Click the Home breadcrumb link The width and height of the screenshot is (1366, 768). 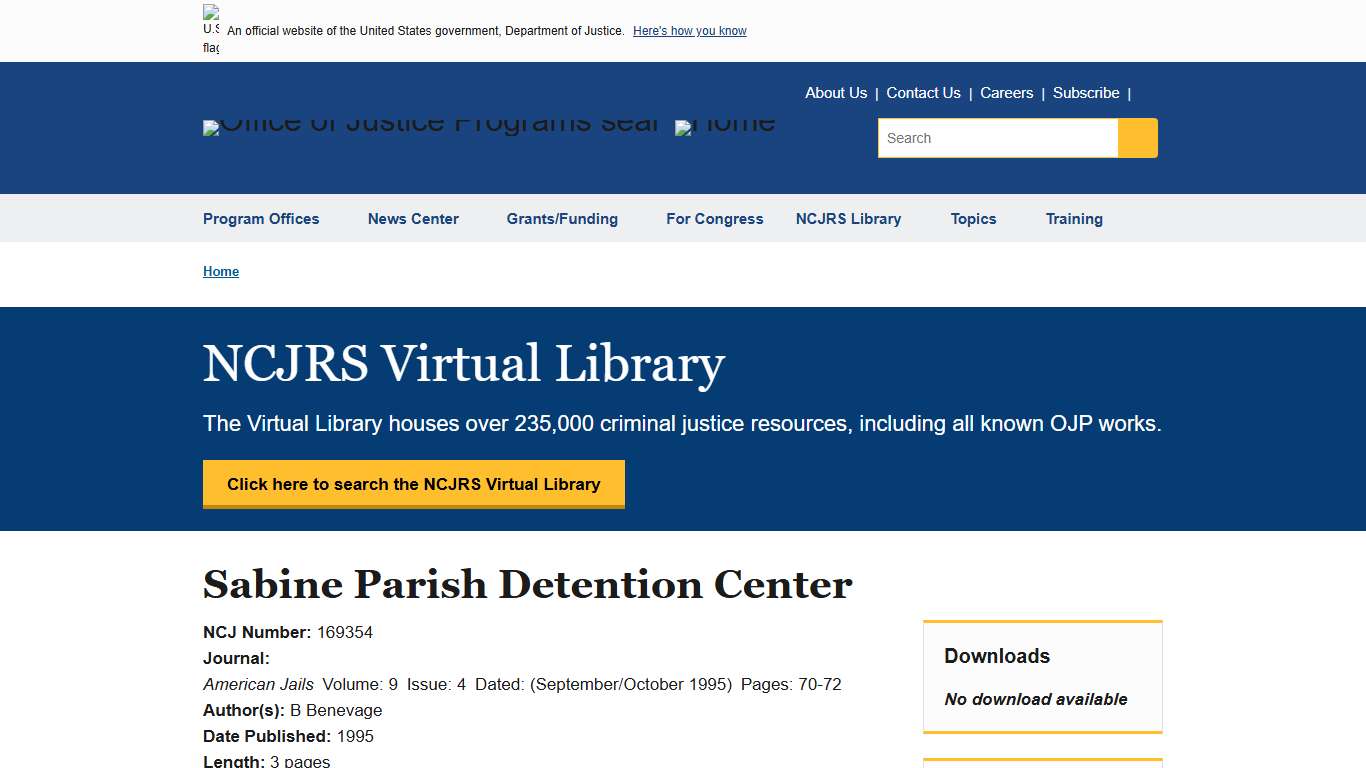click(x=221, y=271)
